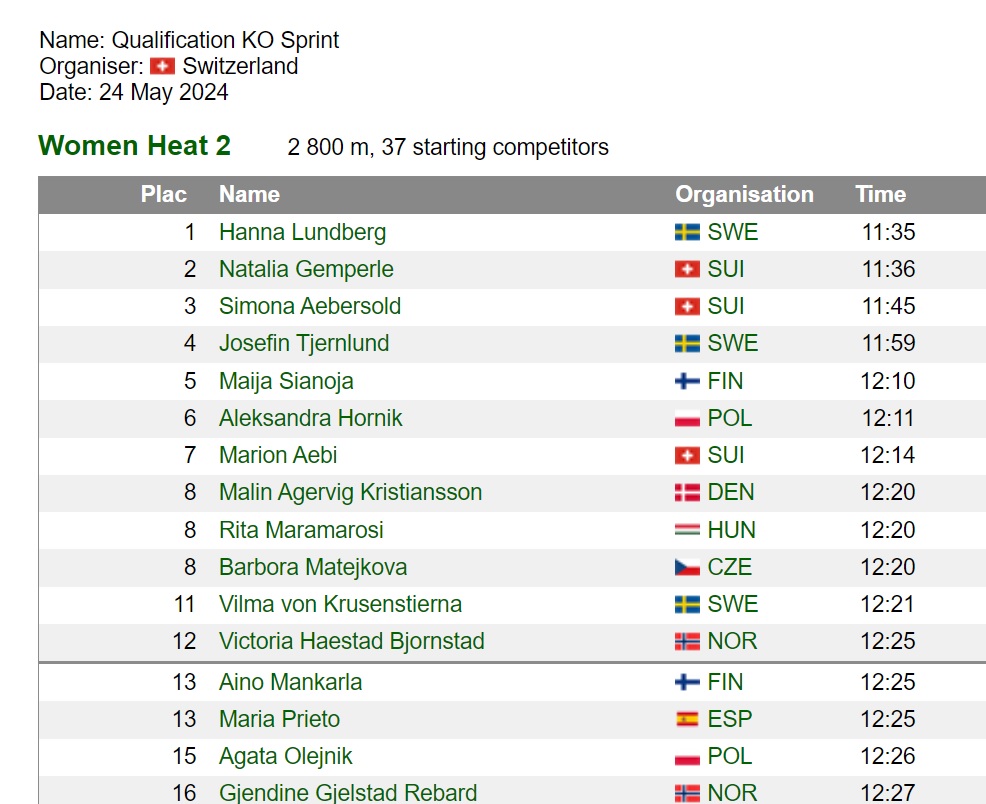
Task: Click Aino Mankarla's name
Action: pyautogui.click(x=291, y=682)
